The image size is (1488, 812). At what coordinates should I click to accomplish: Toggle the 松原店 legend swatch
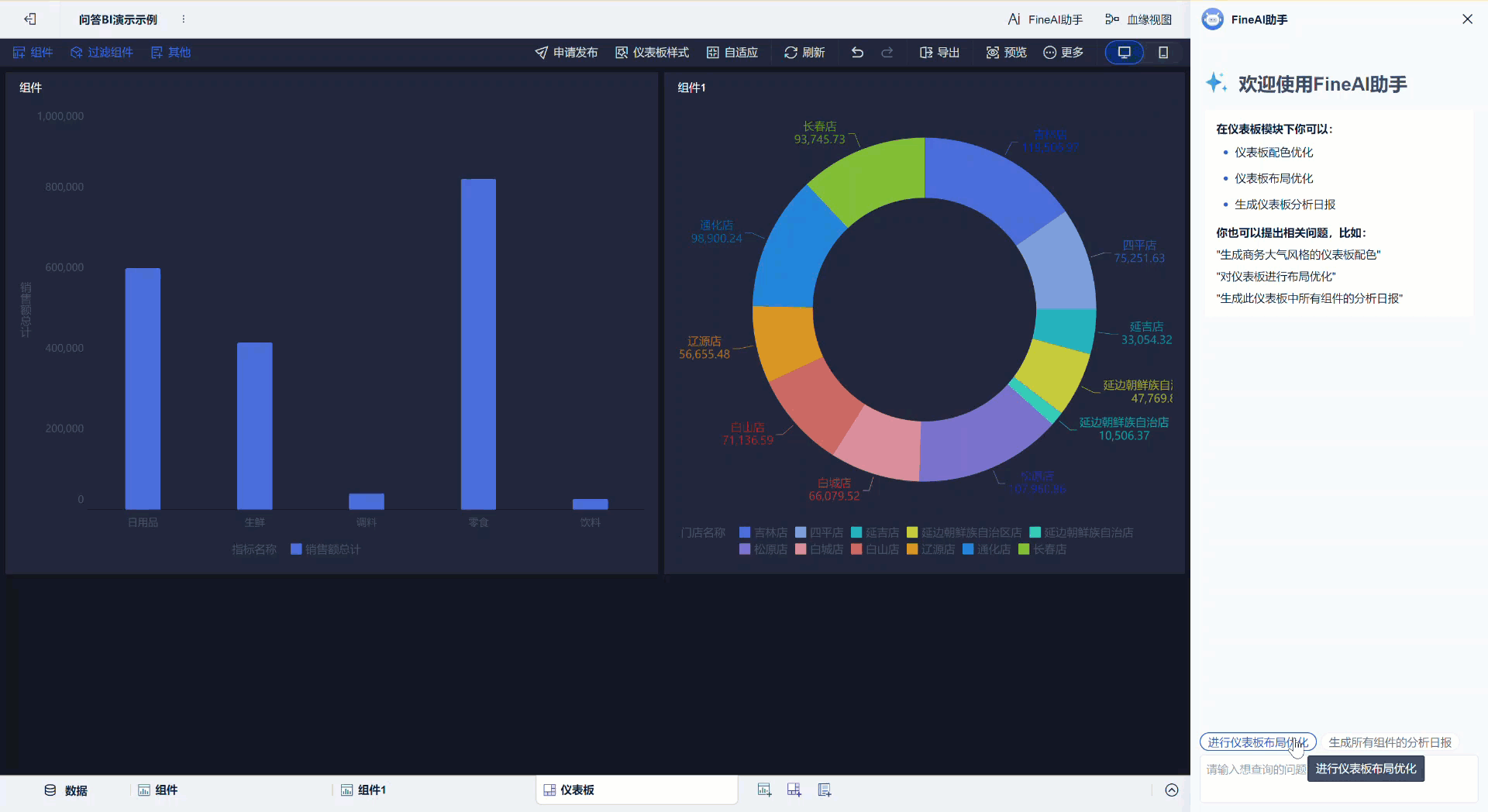coord(745,549)
